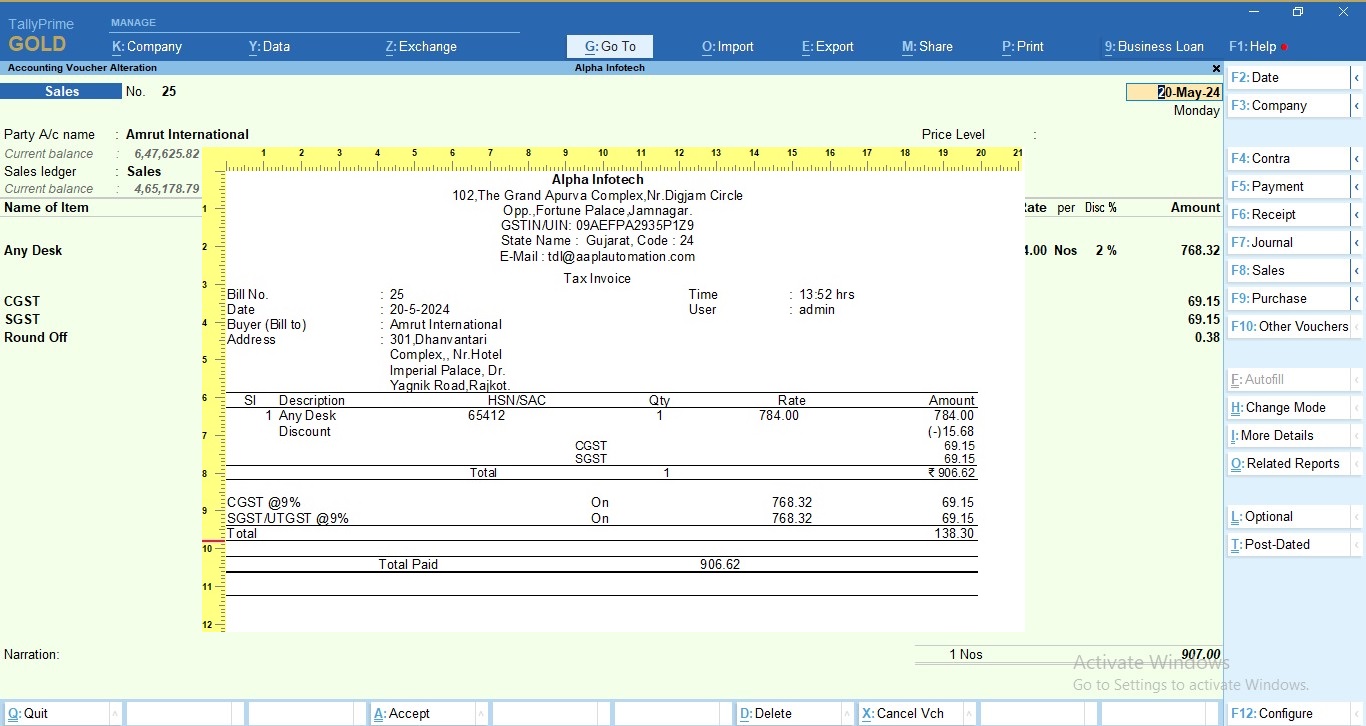
Task: Expand the chevron beside F2: Date
Action: pyautogui.click(x=1358, y=77)
